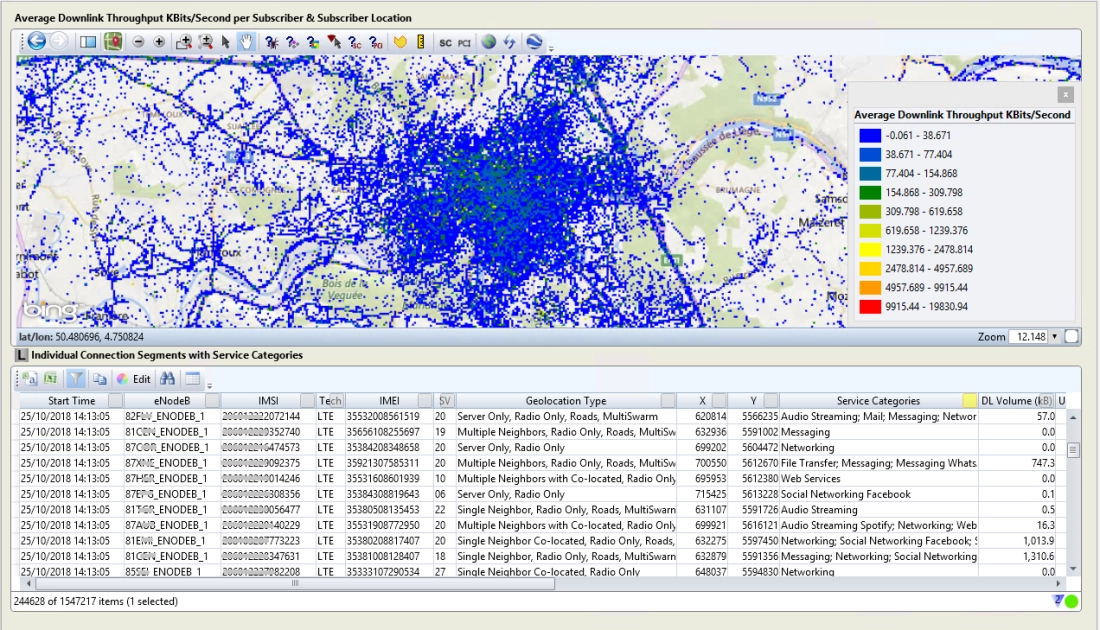
Task: Click the map back navigation arrow
Action: [37, 41]
